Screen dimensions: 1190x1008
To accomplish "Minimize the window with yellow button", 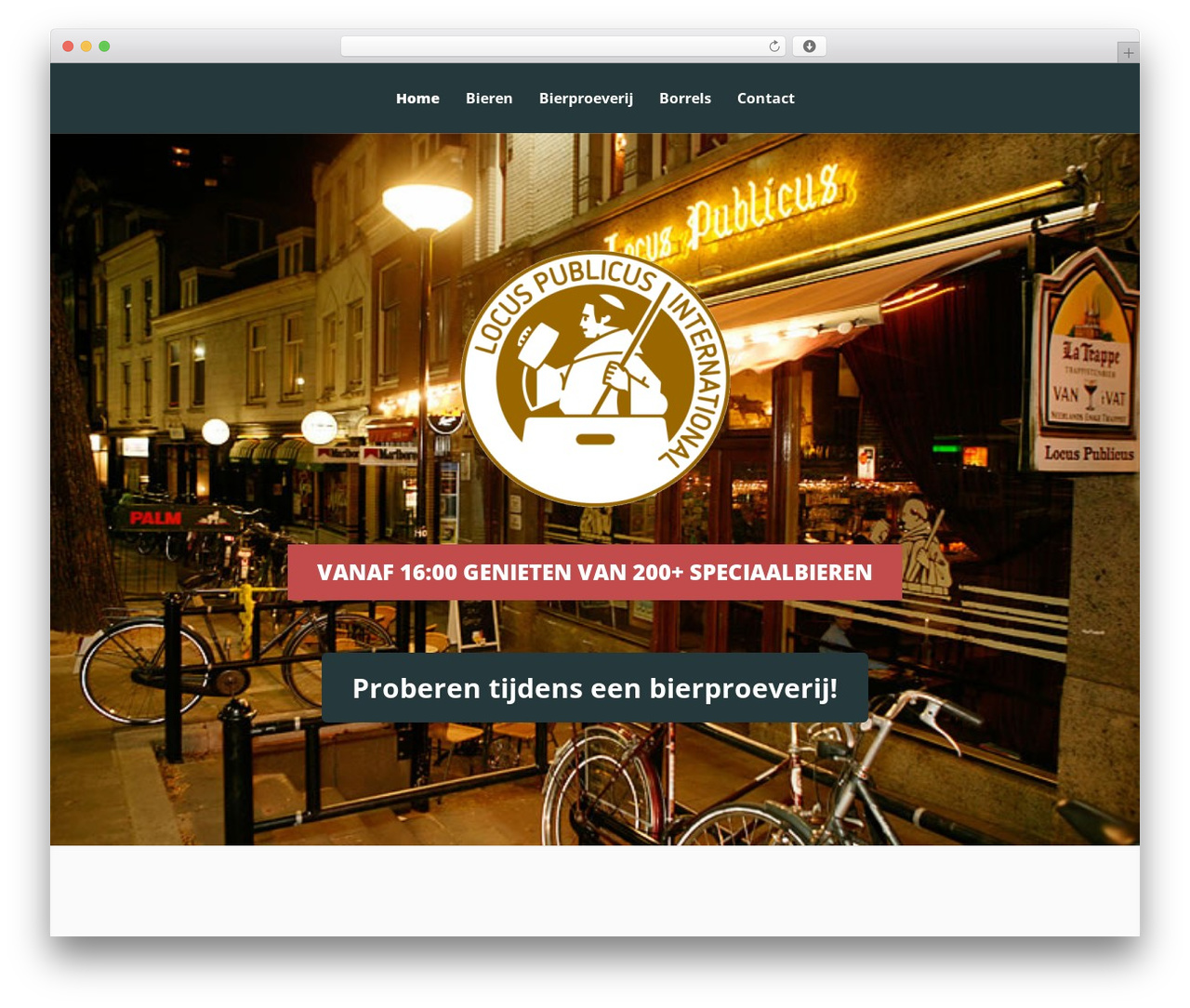I will pyautogui.click(x=86, y=46).
